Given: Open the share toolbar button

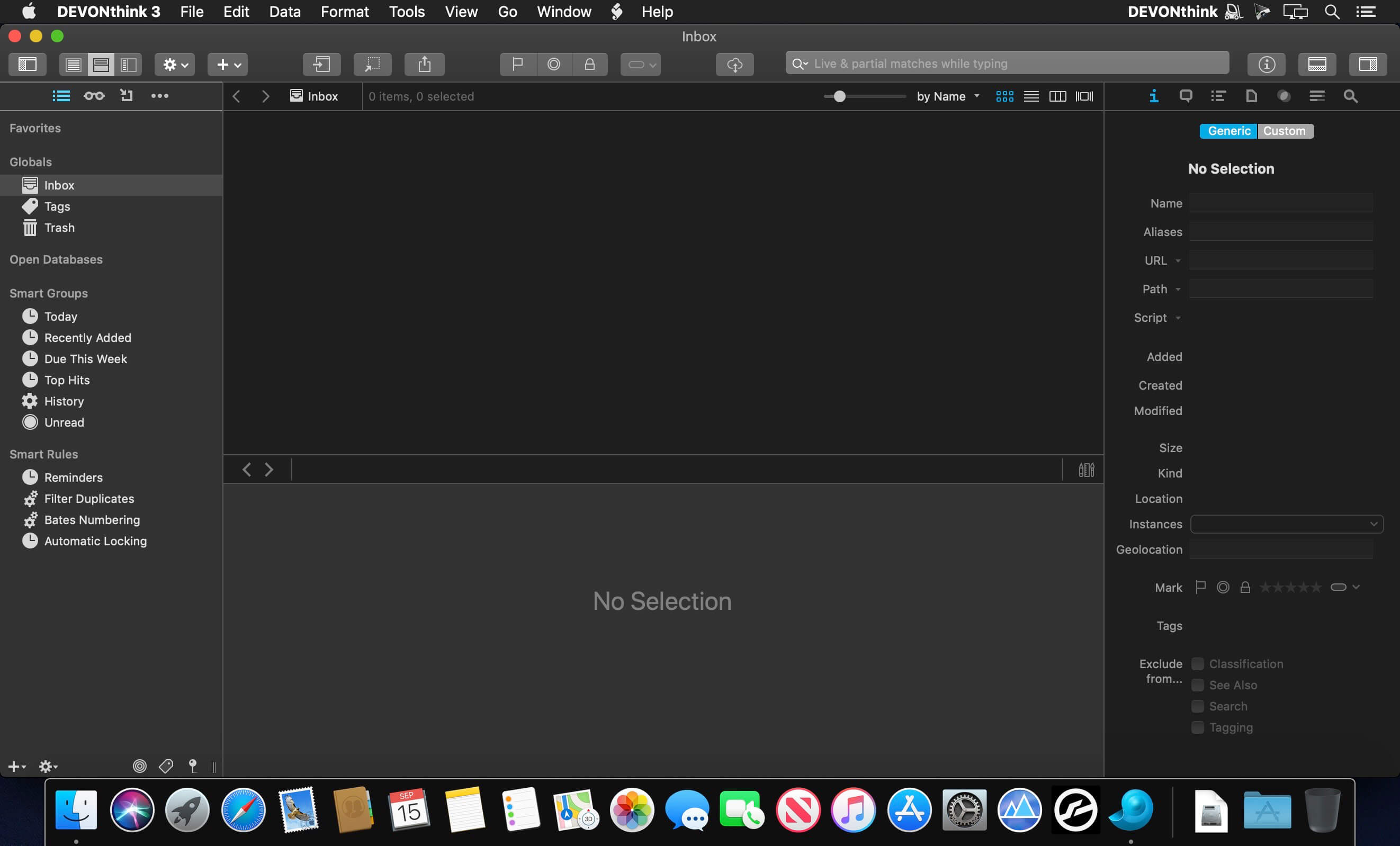Looking at the screenshot, I should pos(425,64).
